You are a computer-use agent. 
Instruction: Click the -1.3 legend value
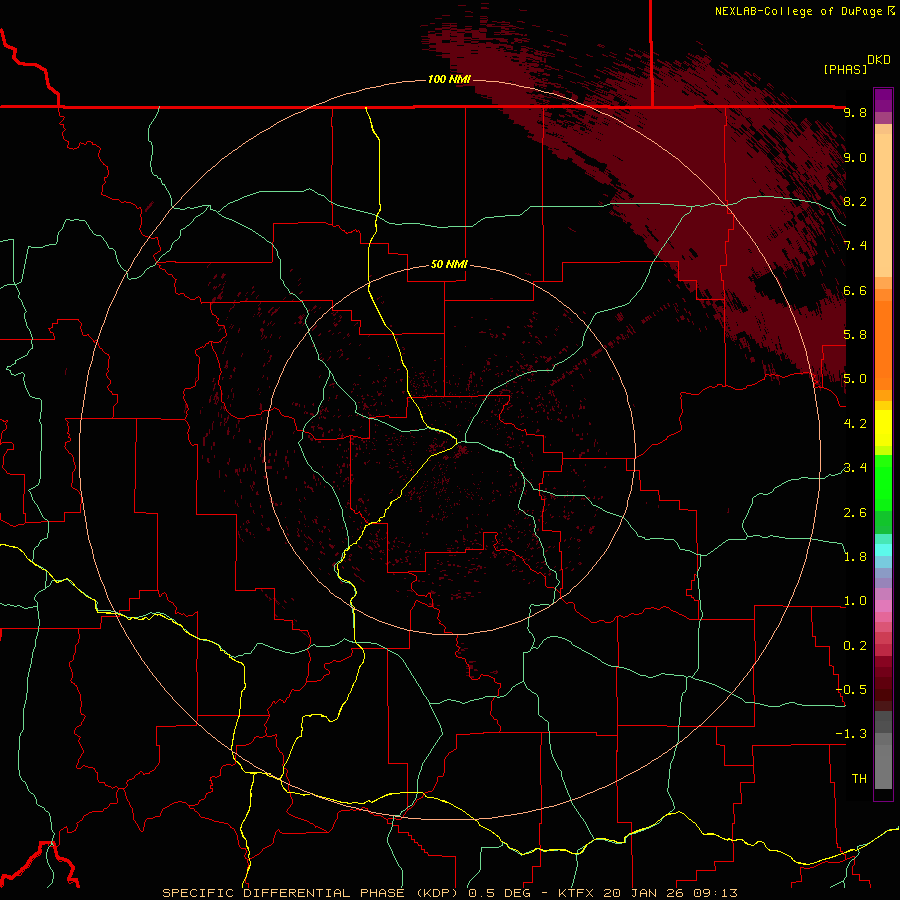(x=851, y=734)
